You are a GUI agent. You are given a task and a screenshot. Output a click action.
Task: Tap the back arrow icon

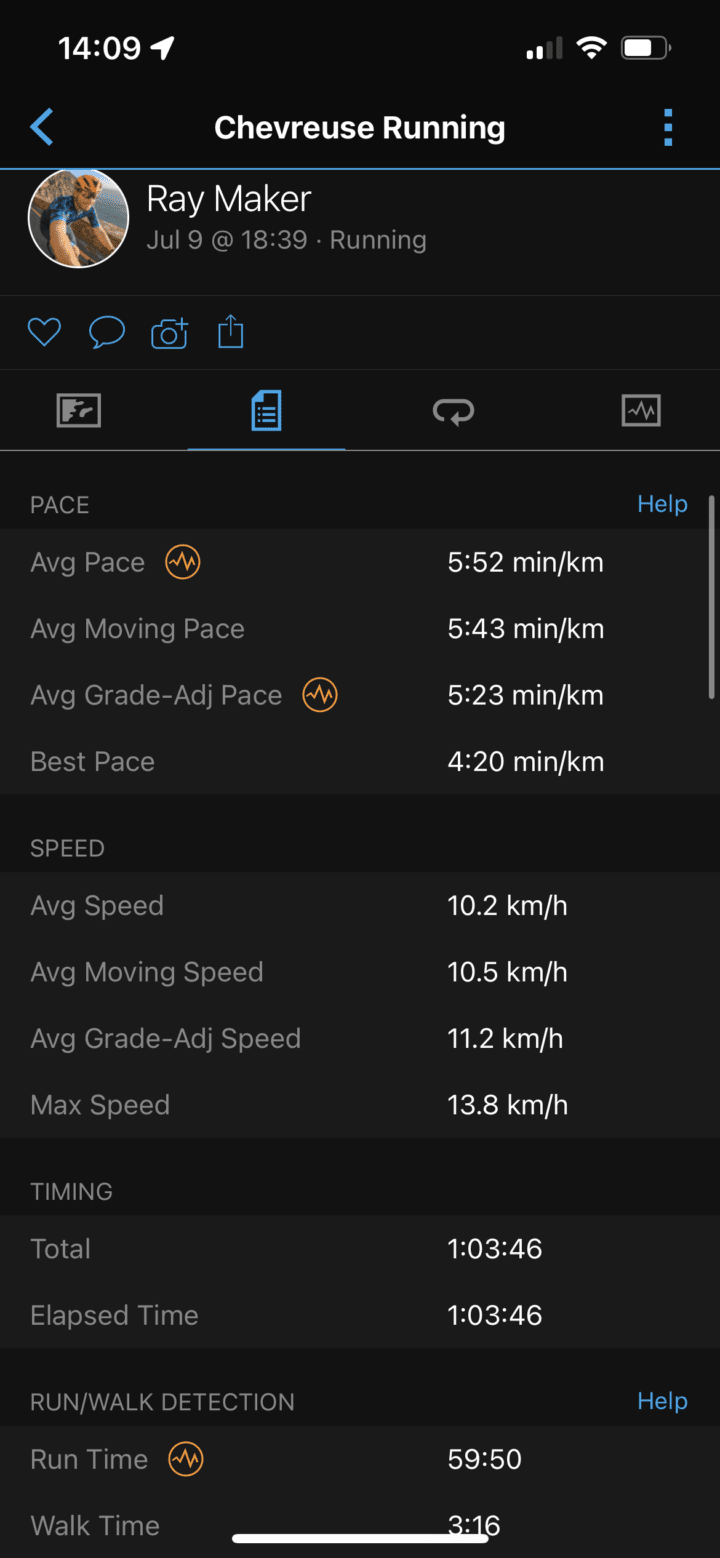[42, 128]
